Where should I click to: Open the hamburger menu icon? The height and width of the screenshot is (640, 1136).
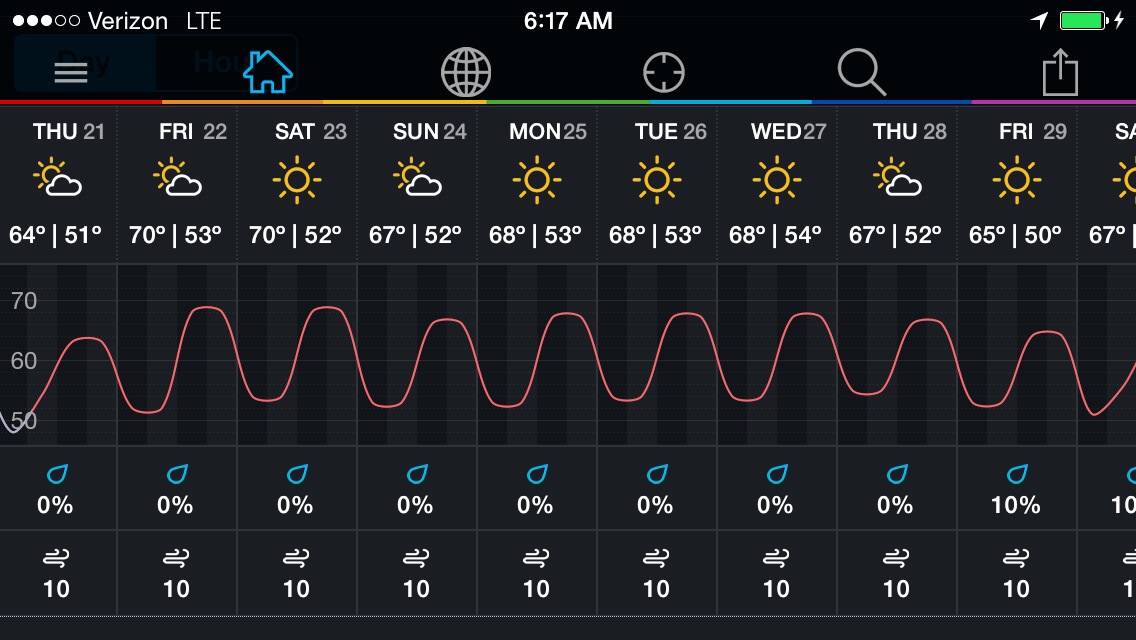[71, 72]
